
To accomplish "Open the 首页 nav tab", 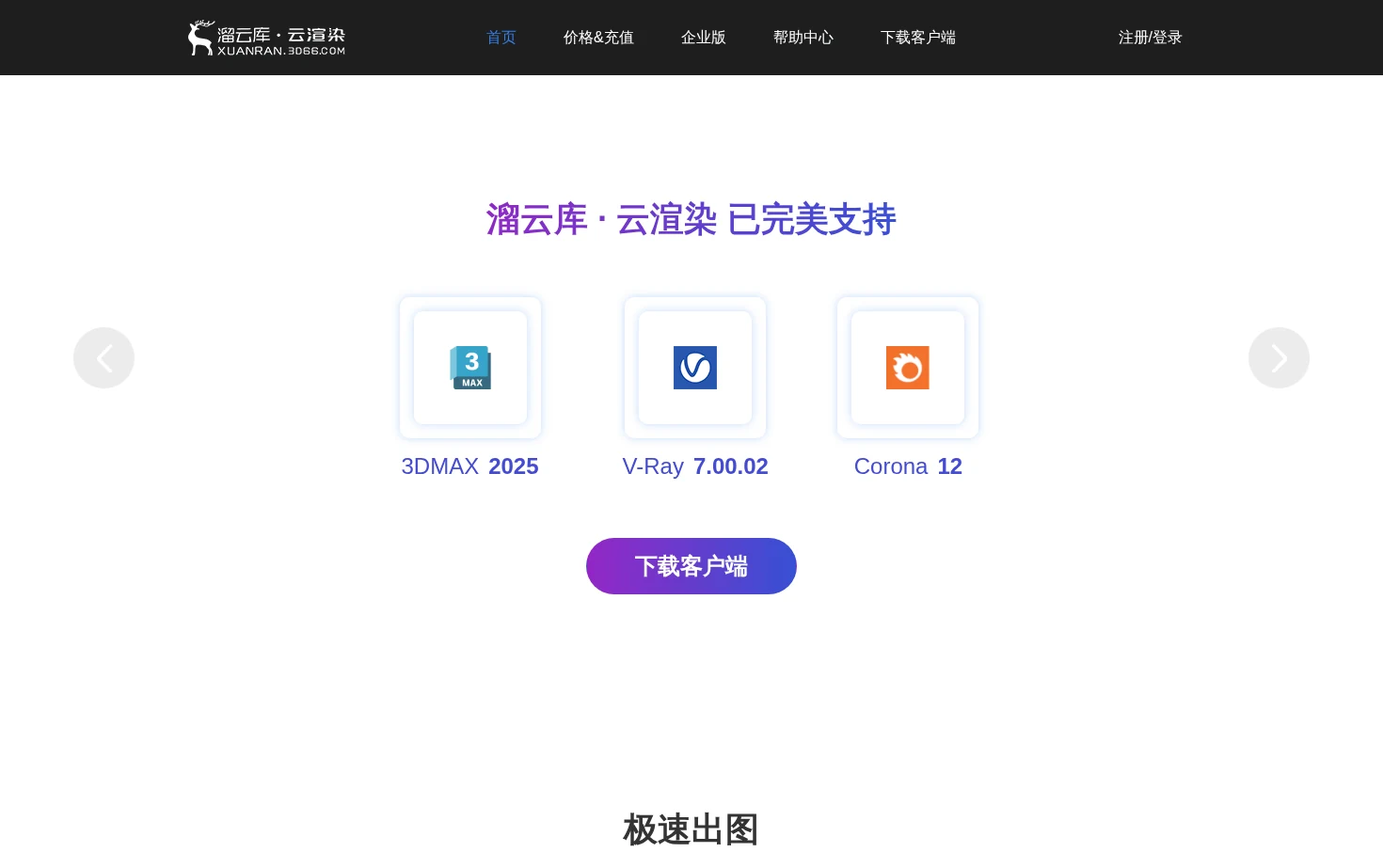I will [501, 38].
